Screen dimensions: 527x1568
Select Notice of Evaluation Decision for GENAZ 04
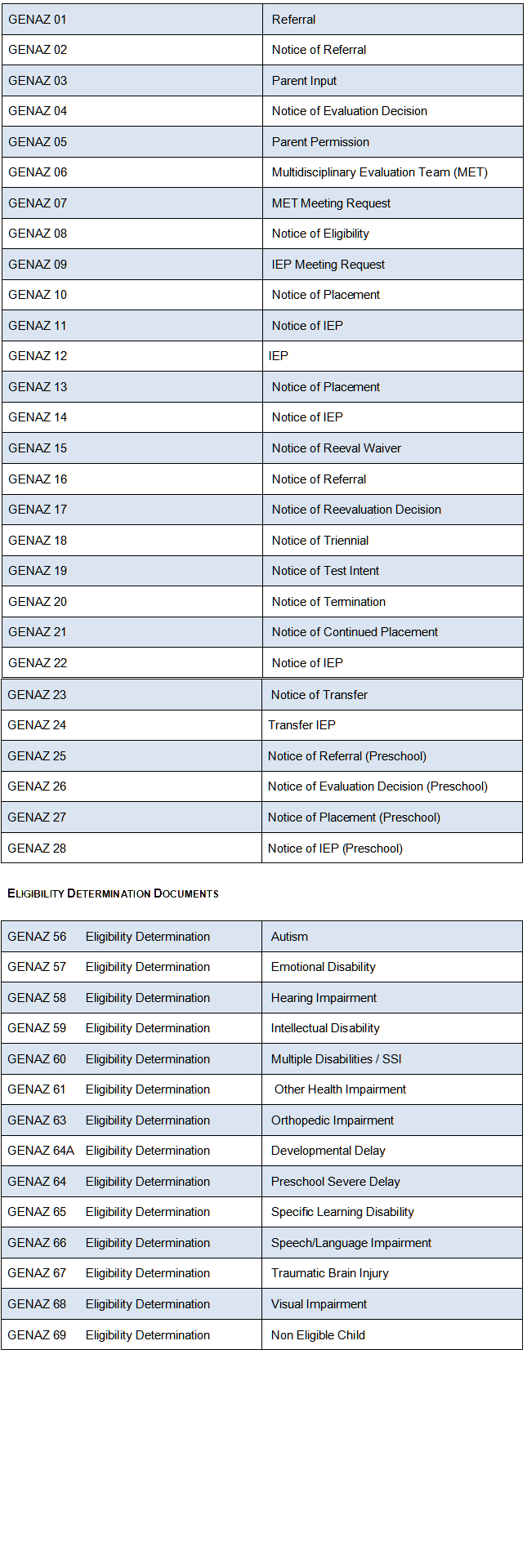coord(349,111)
